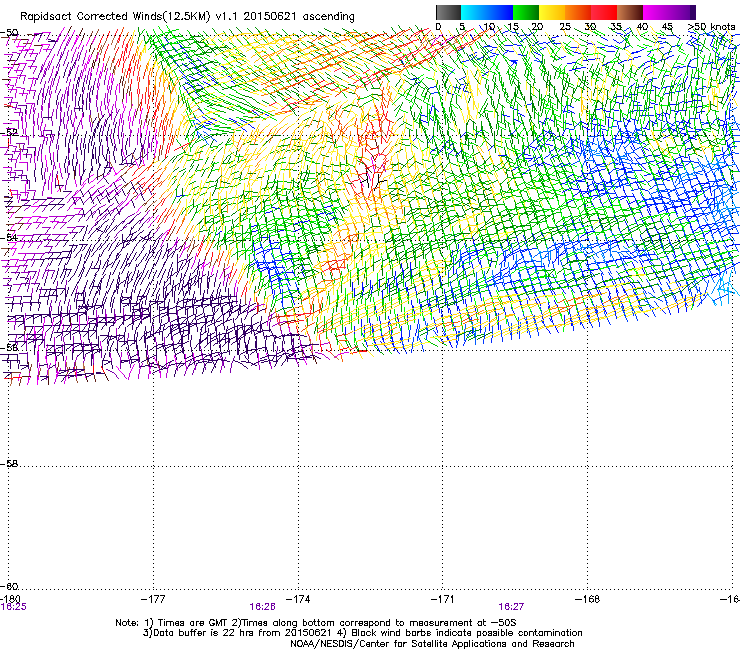The width and height of the screenshot is (740, 650).
Task: Click the -54 latitude axis label
Action: click(x=9, y=237)
